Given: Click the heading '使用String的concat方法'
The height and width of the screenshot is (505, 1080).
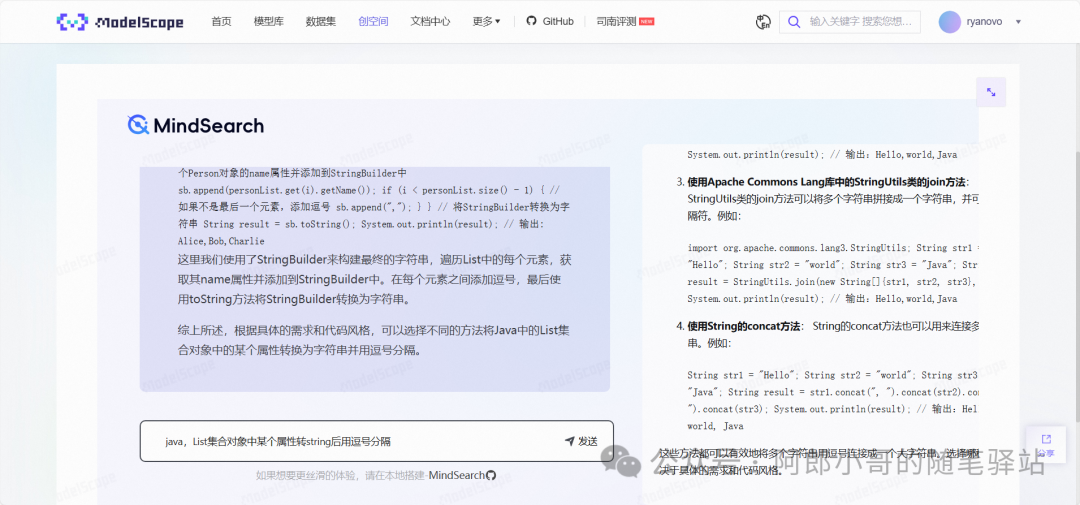Looking at the screenshot, I should pyautogui.click(x=743, y=326).
